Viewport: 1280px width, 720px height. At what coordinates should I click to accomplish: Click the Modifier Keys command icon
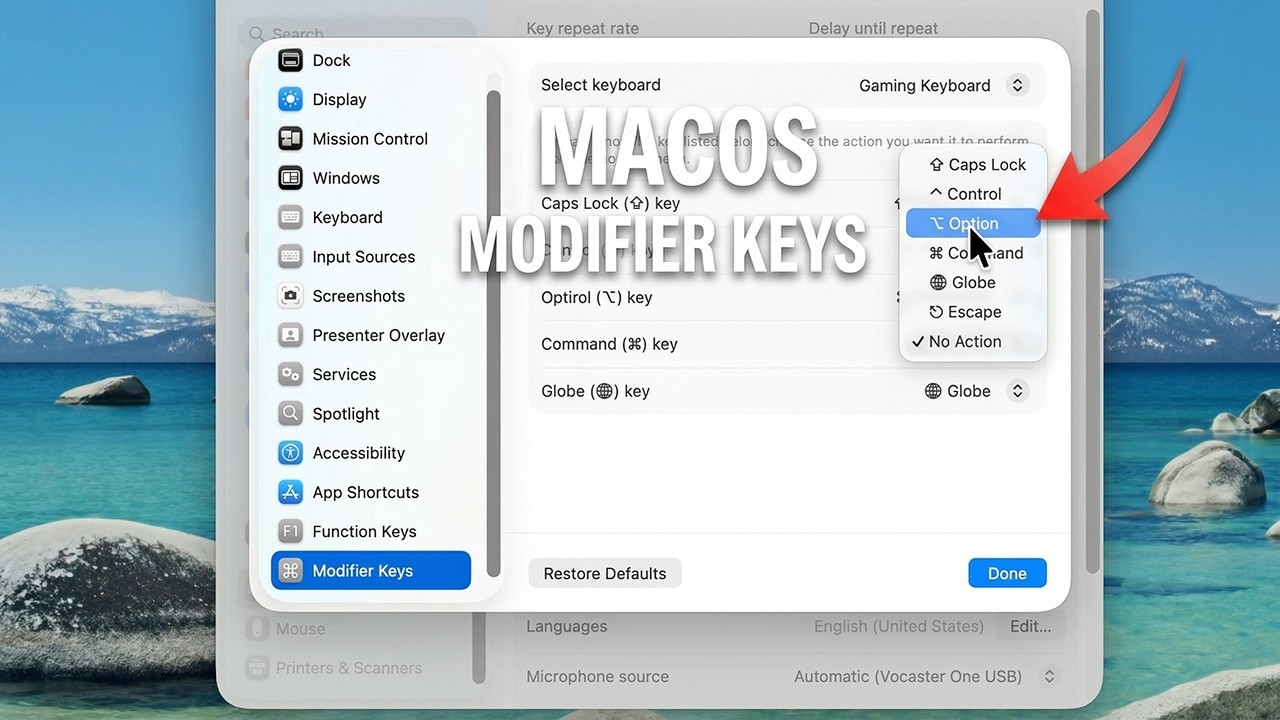pos(290,571)
